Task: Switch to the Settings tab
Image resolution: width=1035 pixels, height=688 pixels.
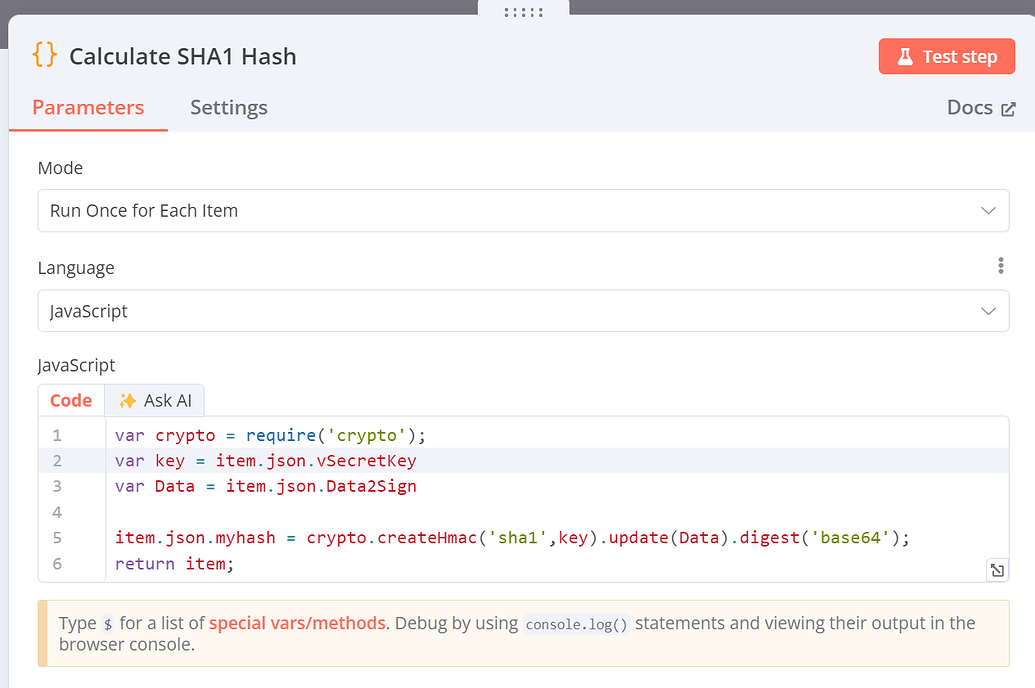Action: [x=228, y=107]
